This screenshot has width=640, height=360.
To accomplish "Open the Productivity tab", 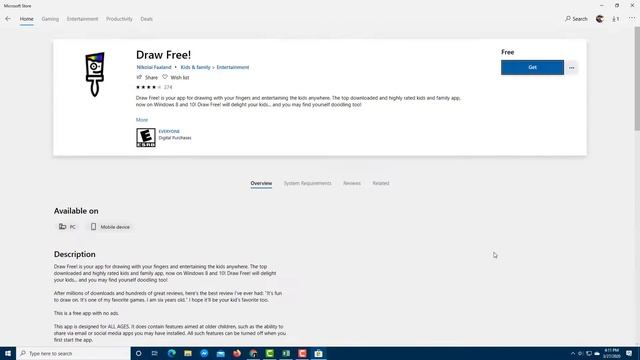I will point(119,19).
